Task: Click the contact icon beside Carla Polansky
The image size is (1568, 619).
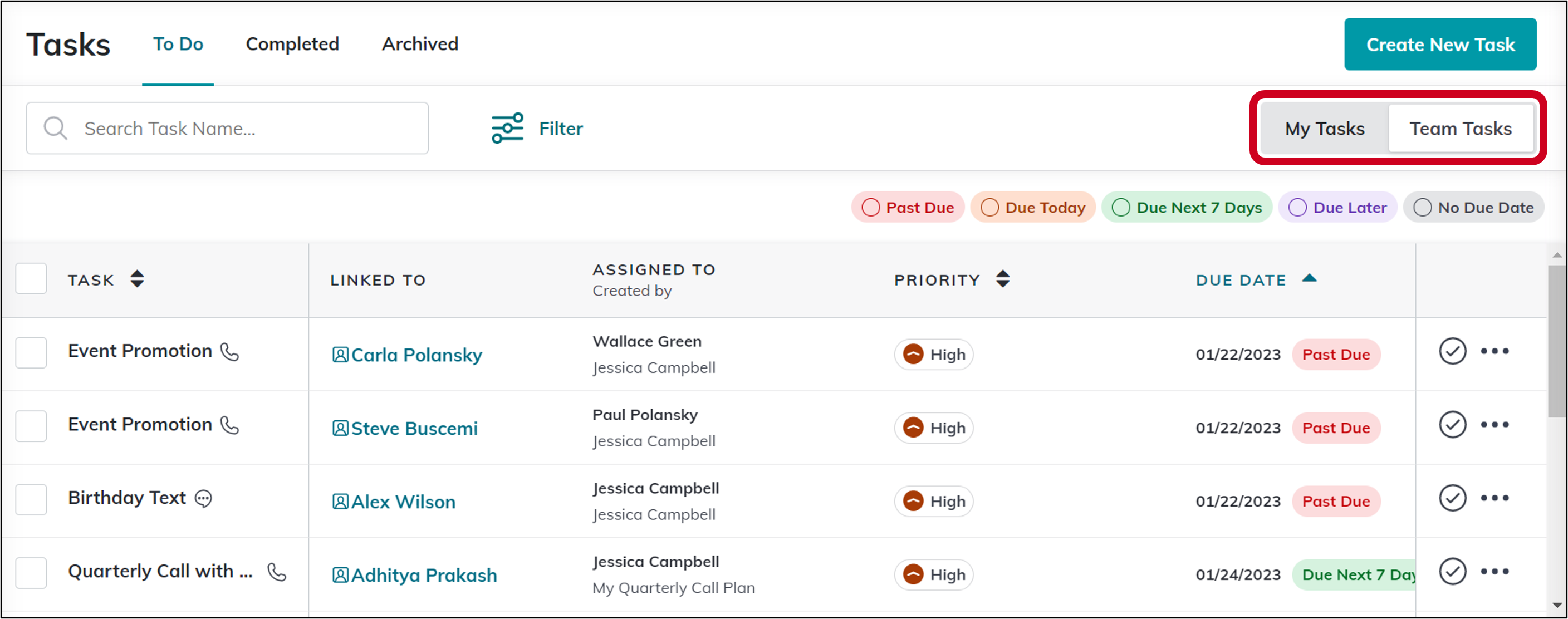Action: coord(340,355)
